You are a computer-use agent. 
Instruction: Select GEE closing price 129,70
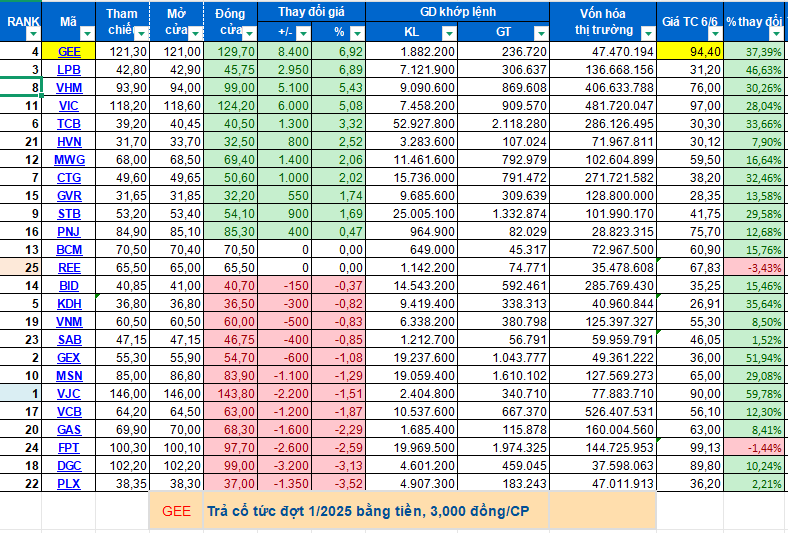tap(231, 52)
